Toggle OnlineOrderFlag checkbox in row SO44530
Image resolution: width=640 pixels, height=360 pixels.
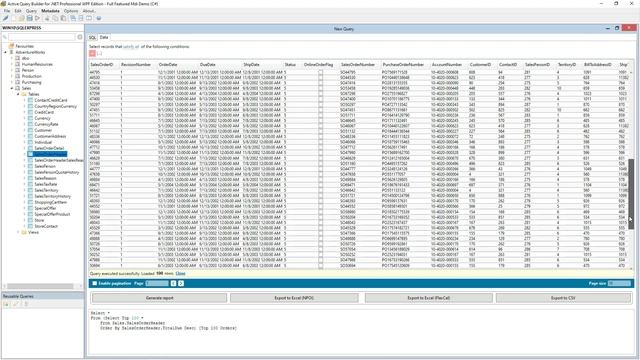point(320,78)
